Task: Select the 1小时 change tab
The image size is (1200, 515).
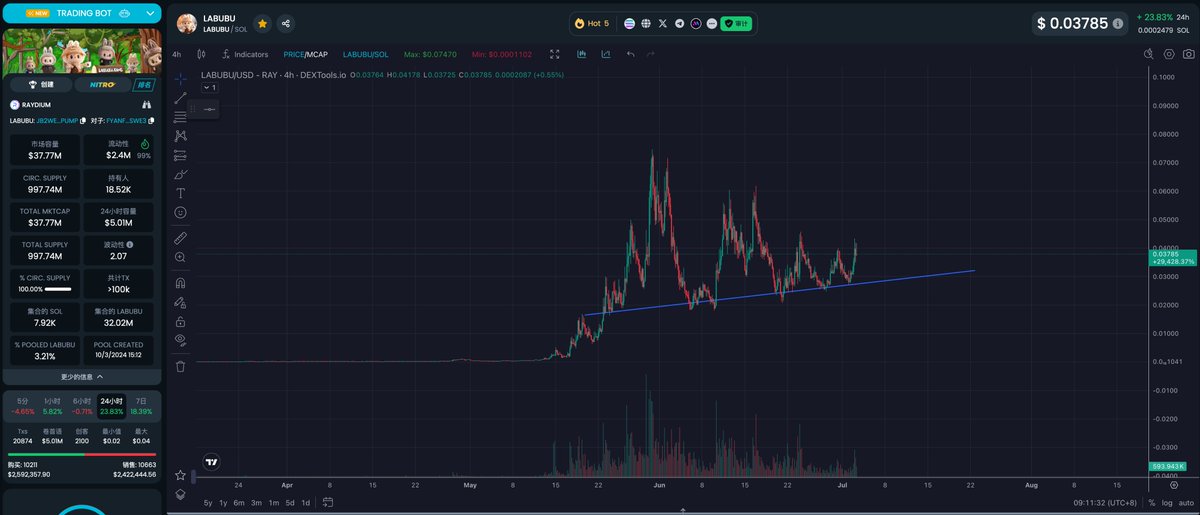Action: [x=53, y=406]
